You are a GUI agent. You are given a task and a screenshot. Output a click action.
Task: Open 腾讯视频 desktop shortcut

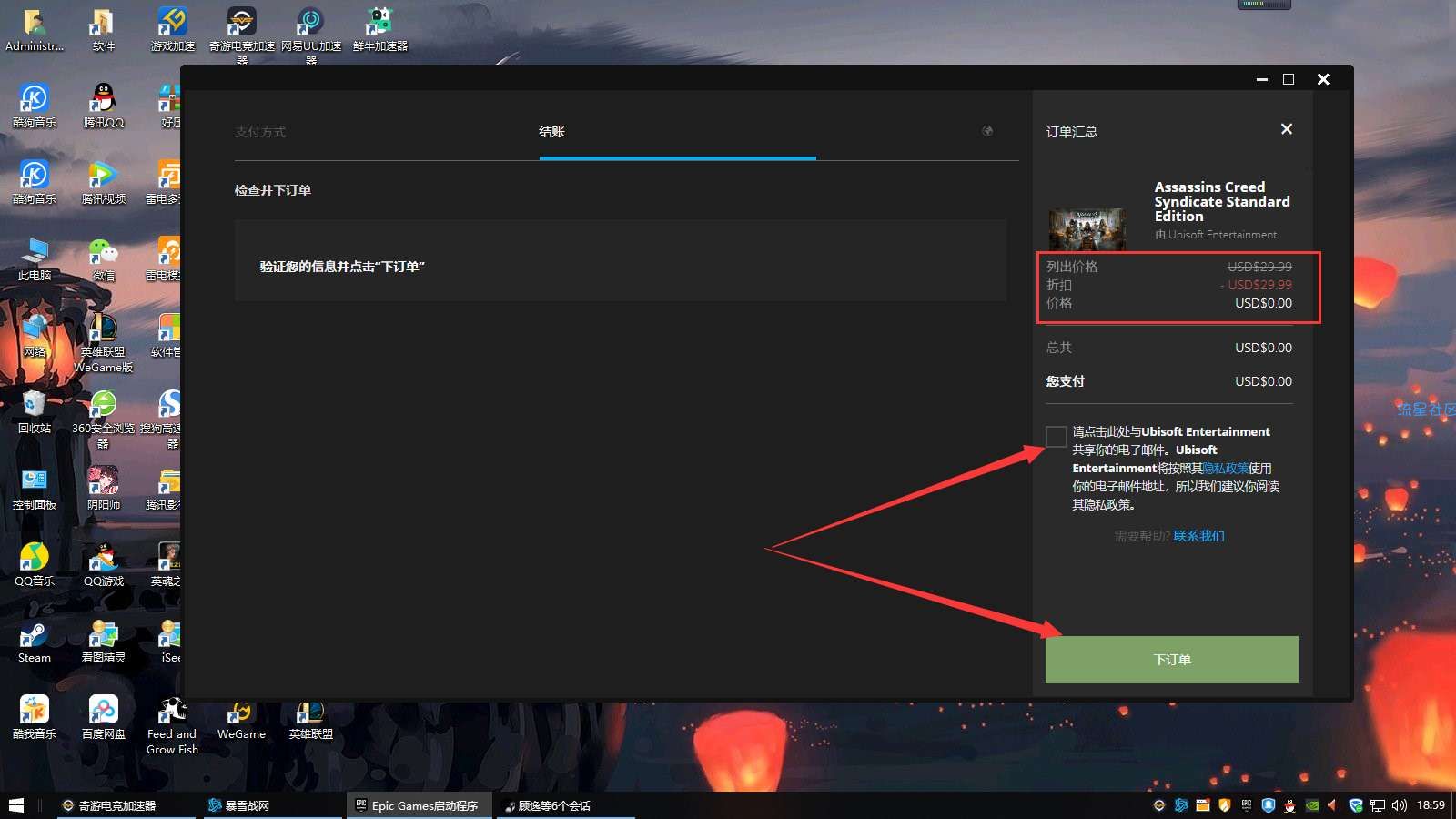(104, 183)
